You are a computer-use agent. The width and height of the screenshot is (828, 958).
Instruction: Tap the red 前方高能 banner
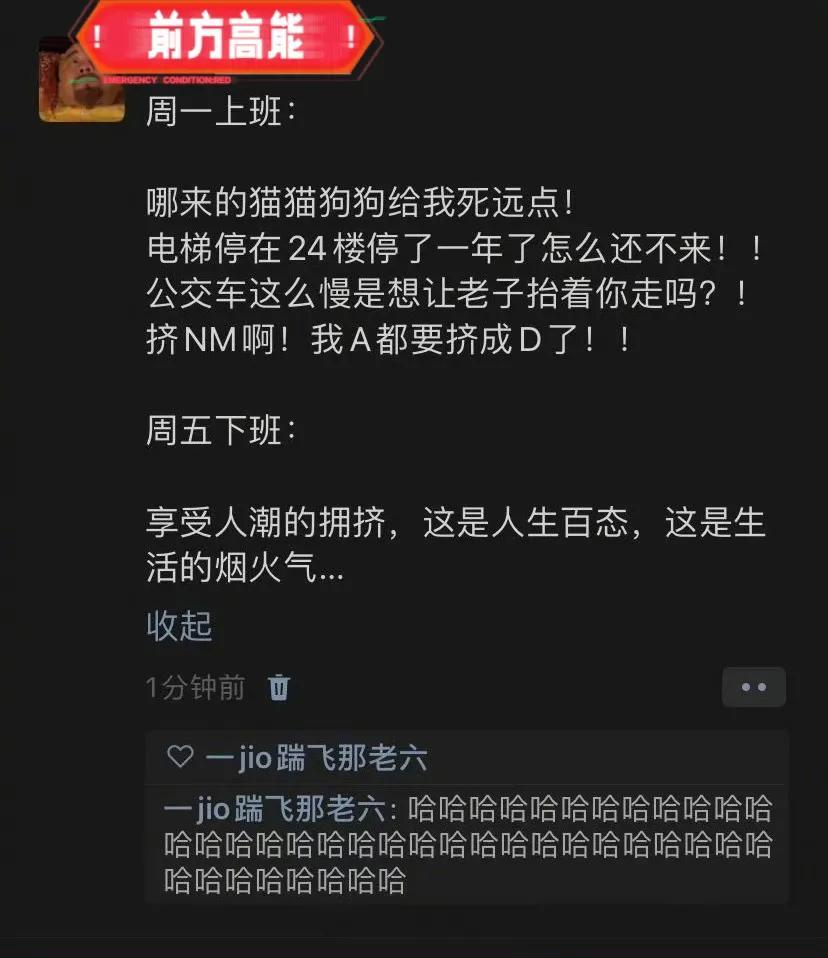click(226, 37)
